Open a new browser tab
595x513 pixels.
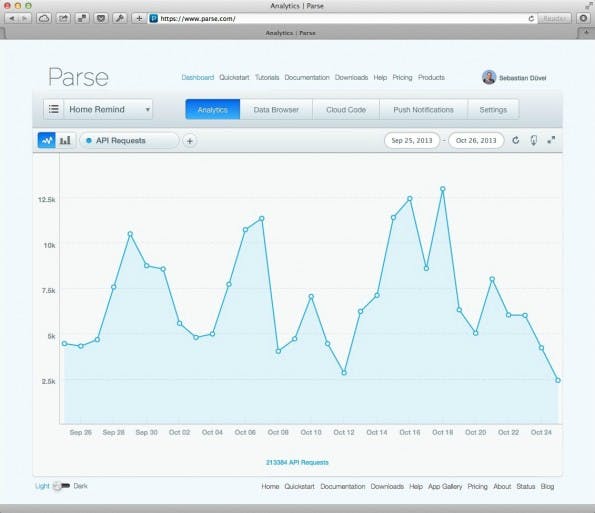[586, 33]
